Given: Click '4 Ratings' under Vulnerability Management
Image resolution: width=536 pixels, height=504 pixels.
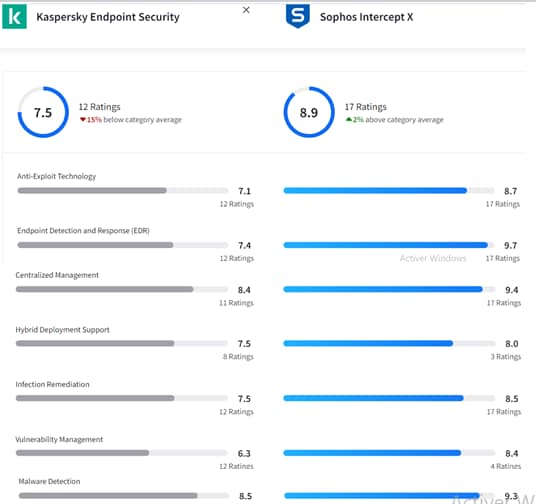Looking at the screenshot, I should pos(506,466).
